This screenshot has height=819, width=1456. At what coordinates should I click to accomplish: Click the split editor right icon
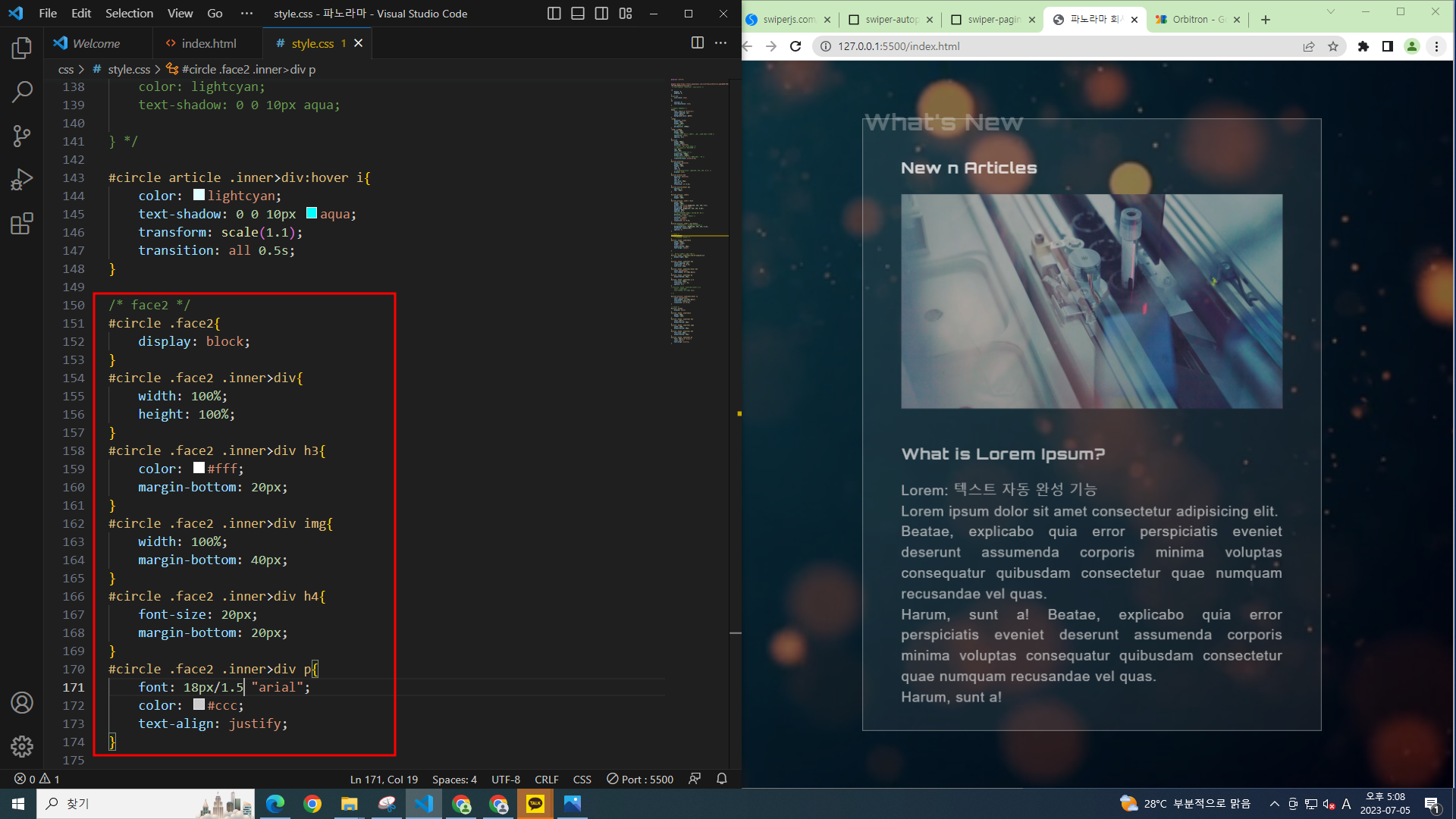697,43
